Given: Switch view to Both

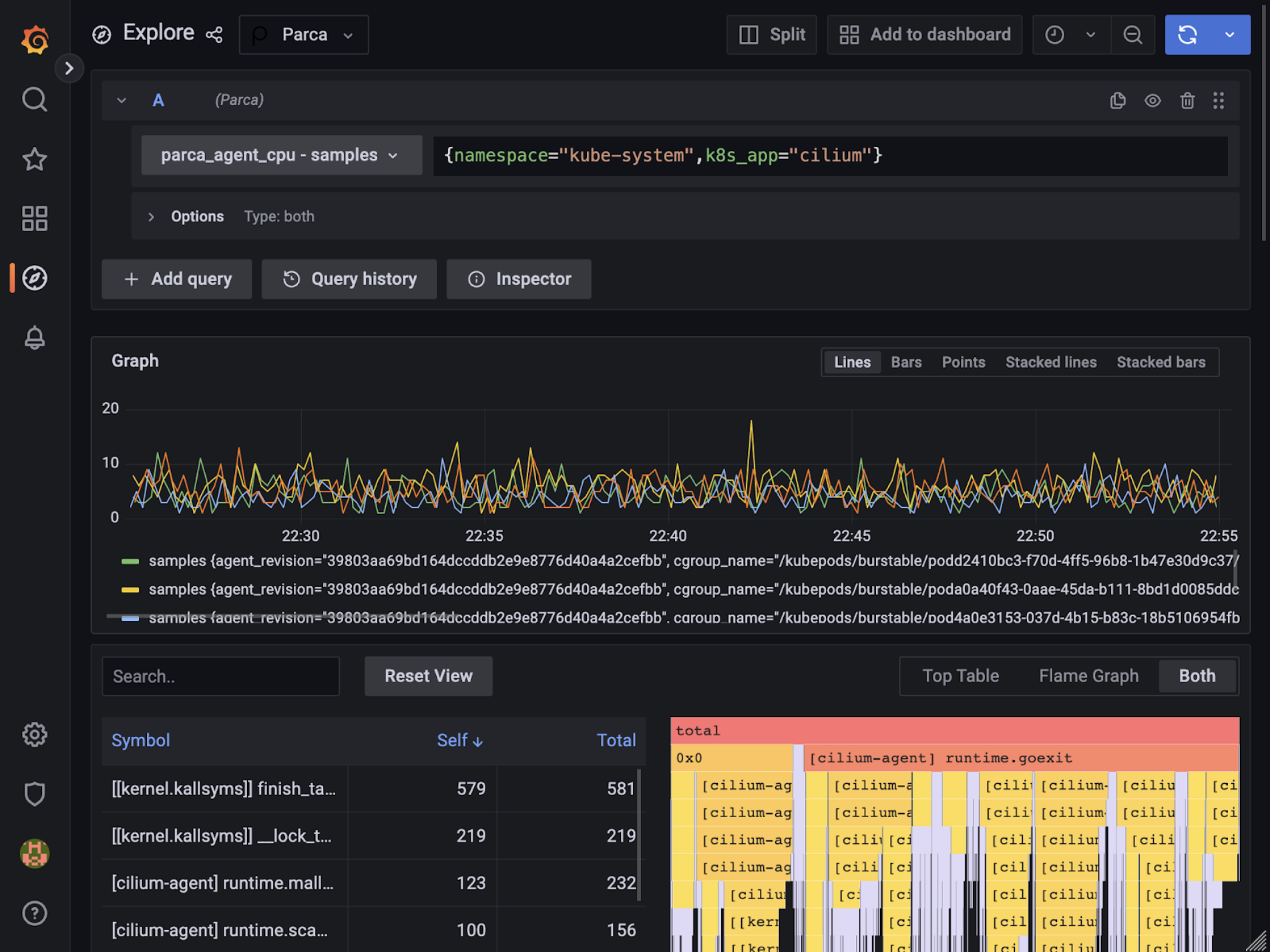Looking at the screenshot, I should click(x=1197, y=676).
